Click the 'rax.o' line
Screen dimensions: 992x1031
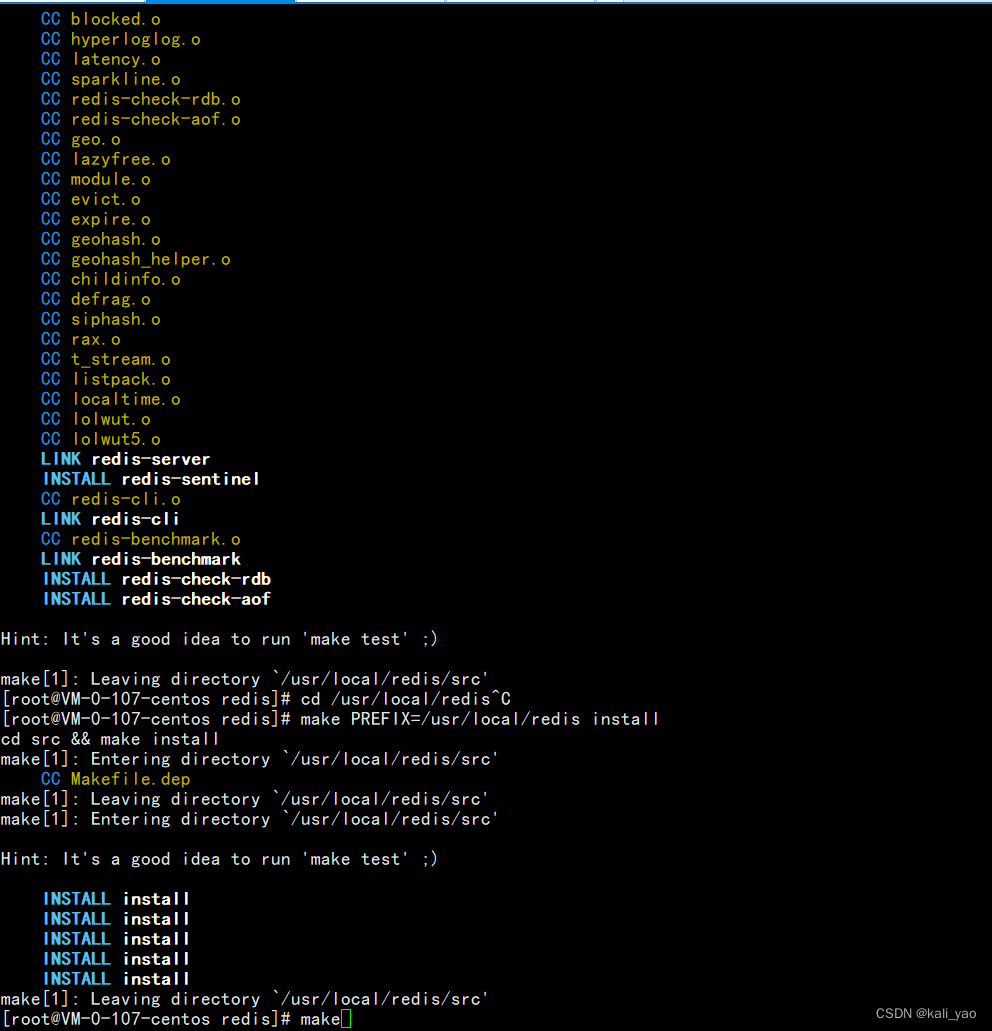(x=81, y=339)
